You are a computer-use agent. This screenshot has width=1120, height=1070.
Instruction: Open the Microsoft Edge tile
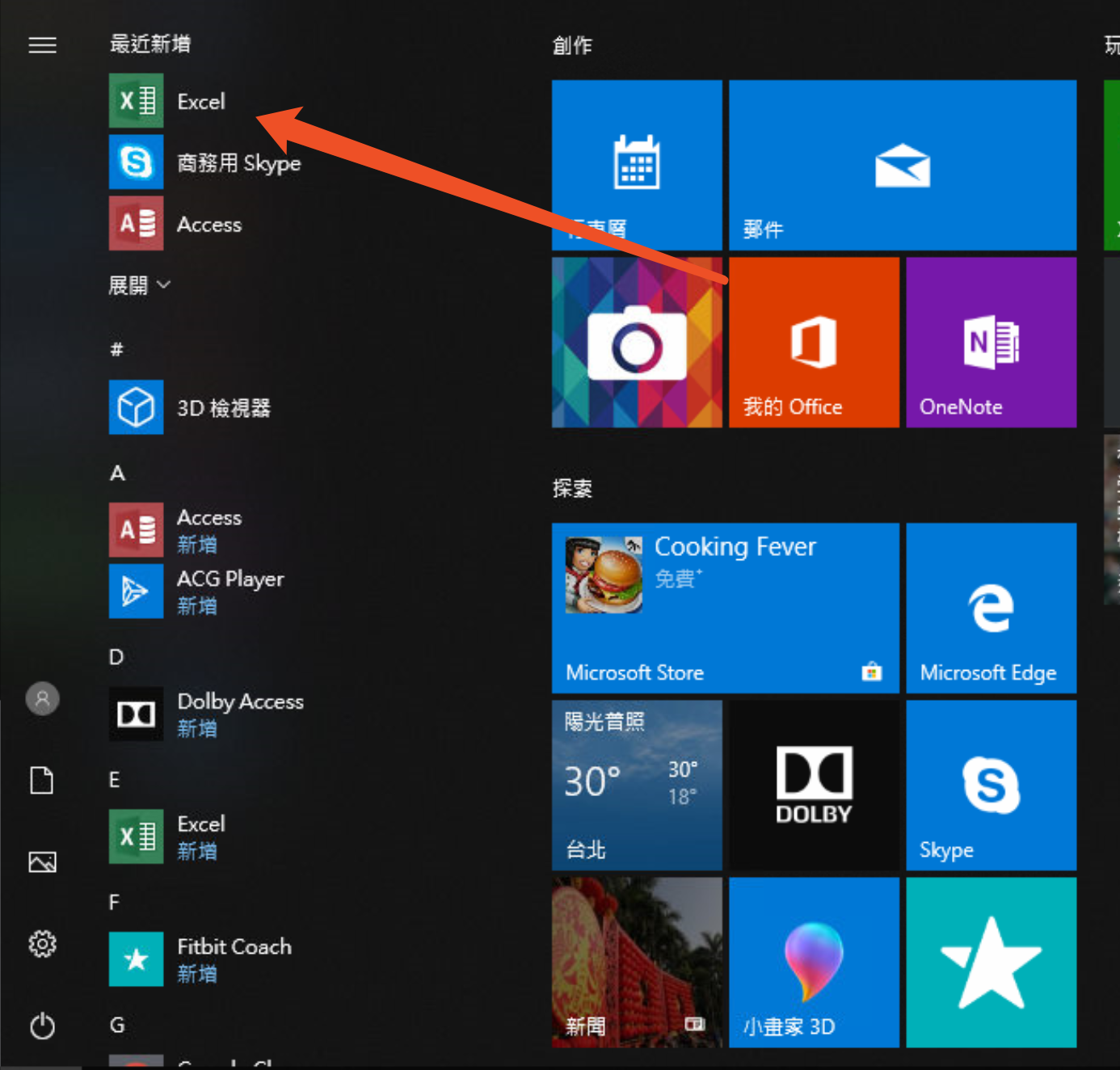pyautogui.click(x=991, y=608)
